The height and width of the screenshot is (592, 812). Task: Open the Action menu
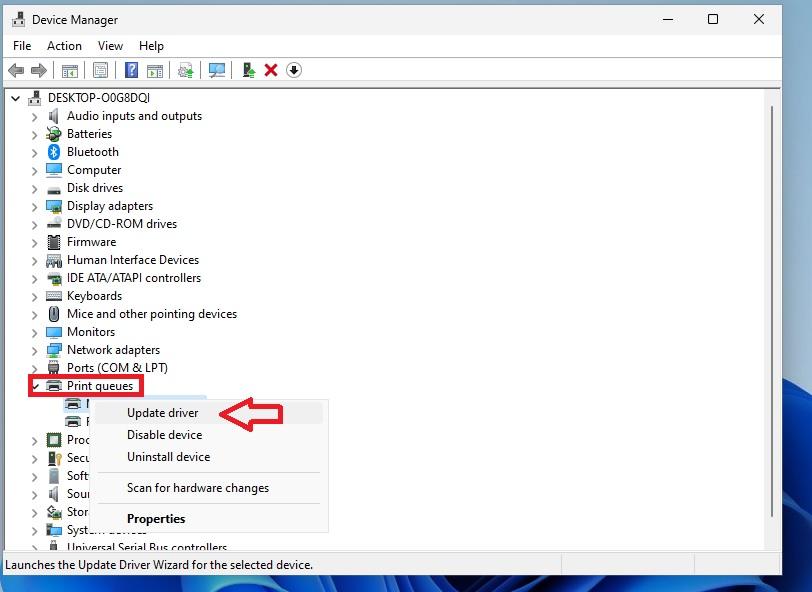pyautogui.click(x=64, y=45)
